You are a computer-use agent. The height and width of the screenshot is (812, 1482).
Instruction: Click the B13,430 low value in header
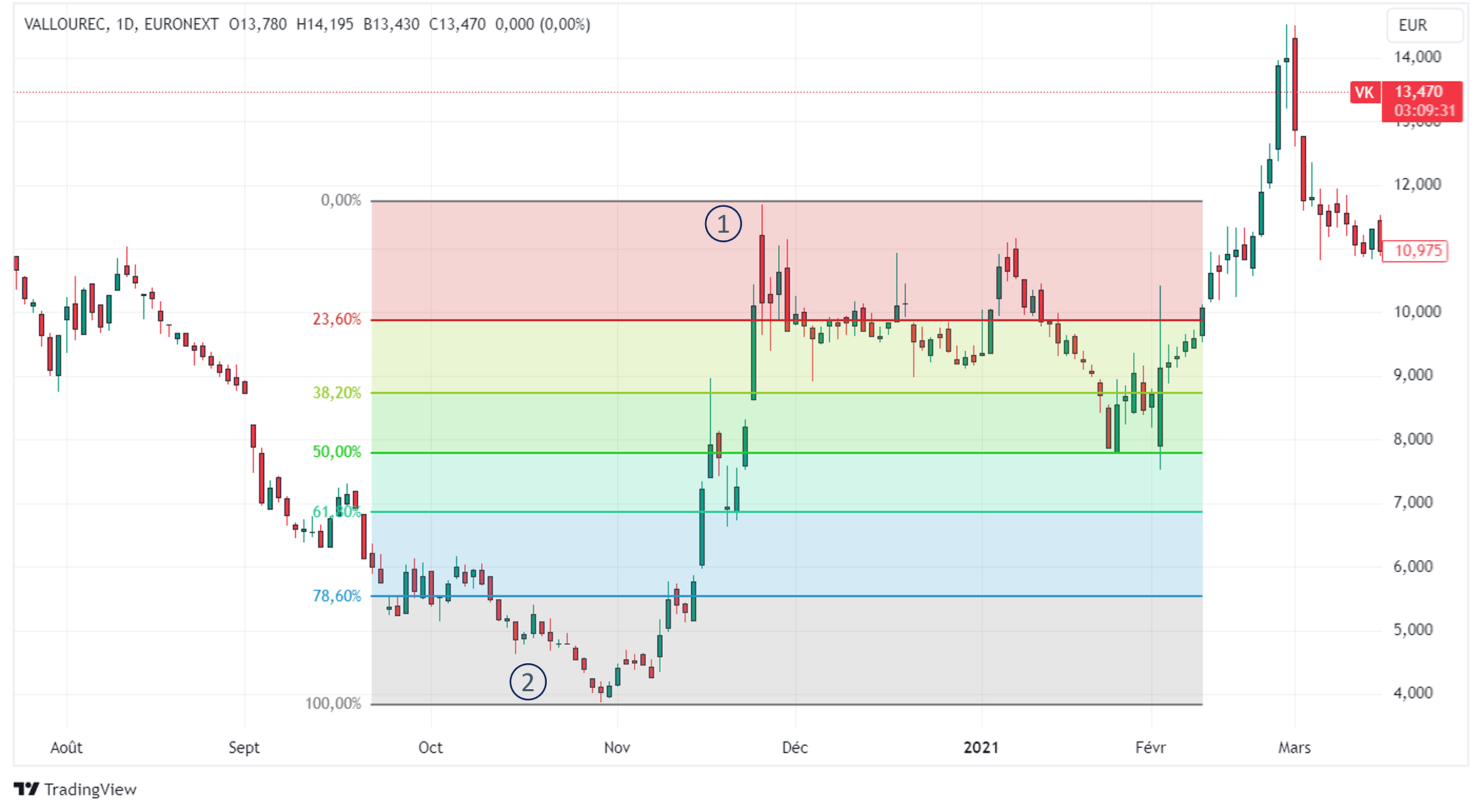click(391, 25)
